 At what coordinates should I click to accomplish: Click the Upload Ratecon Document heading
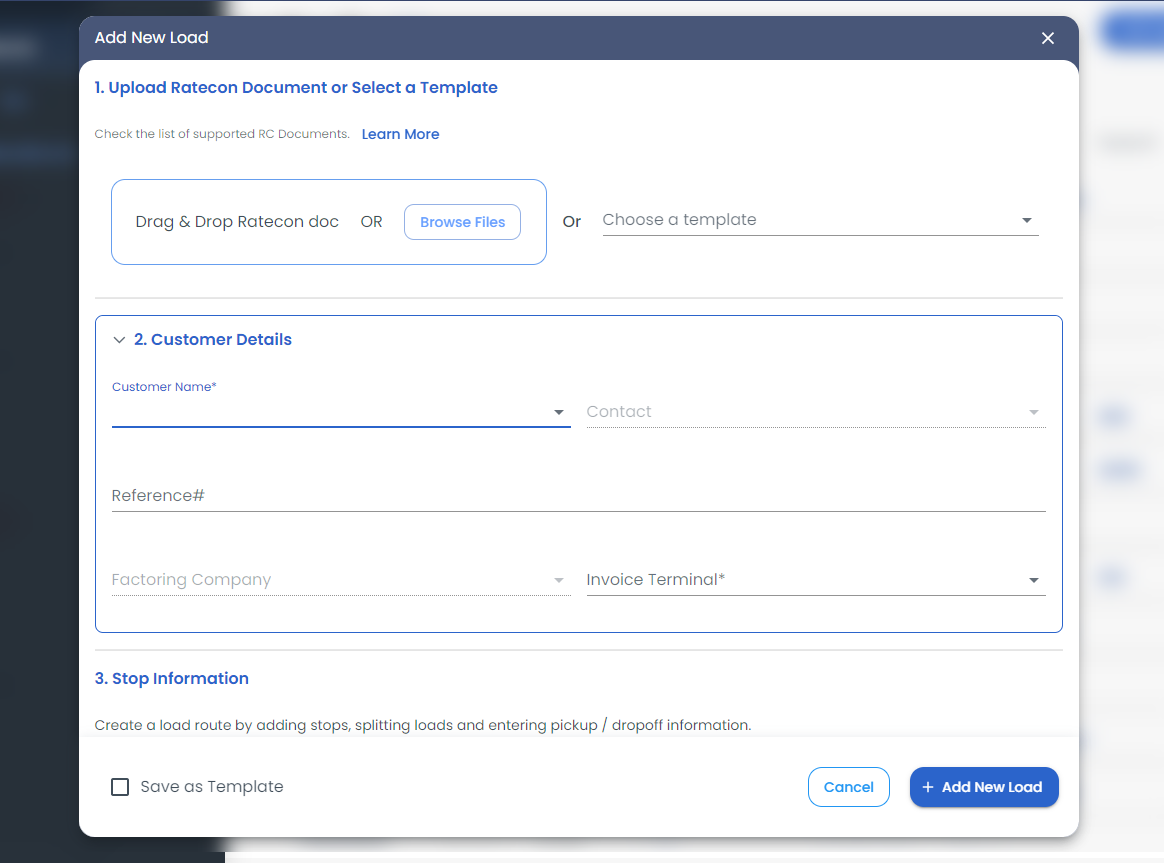tap(295, 88)
